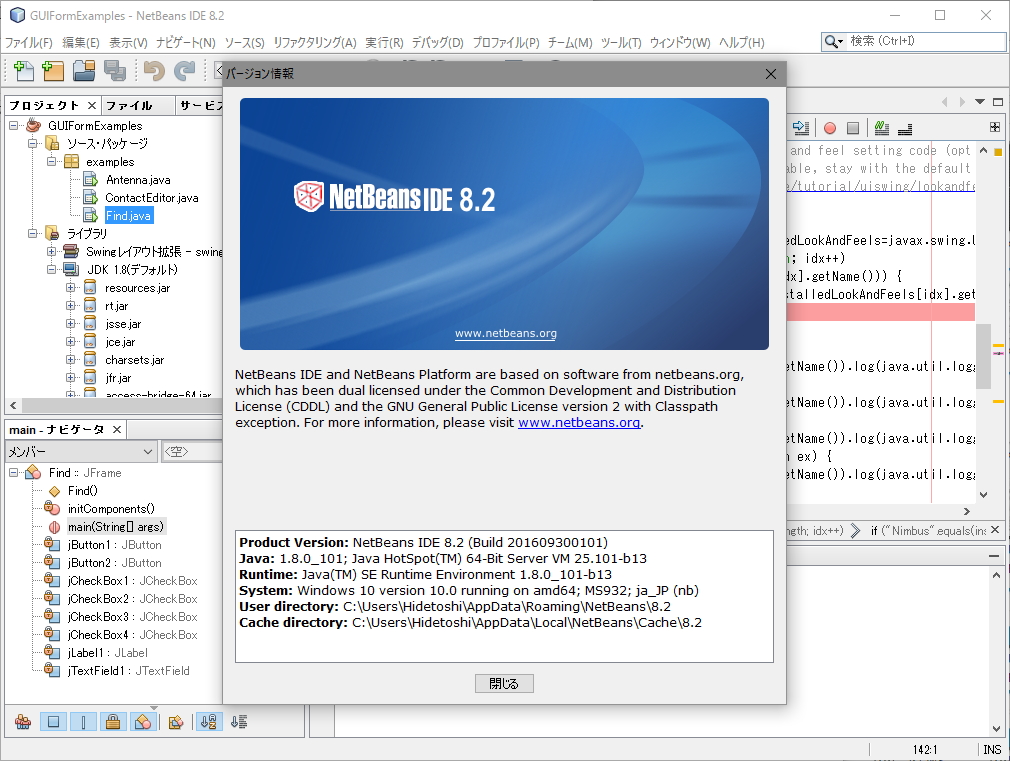
Task: Toggle the alphabetical sort in Navigator
Action: [x=208, y=722]
